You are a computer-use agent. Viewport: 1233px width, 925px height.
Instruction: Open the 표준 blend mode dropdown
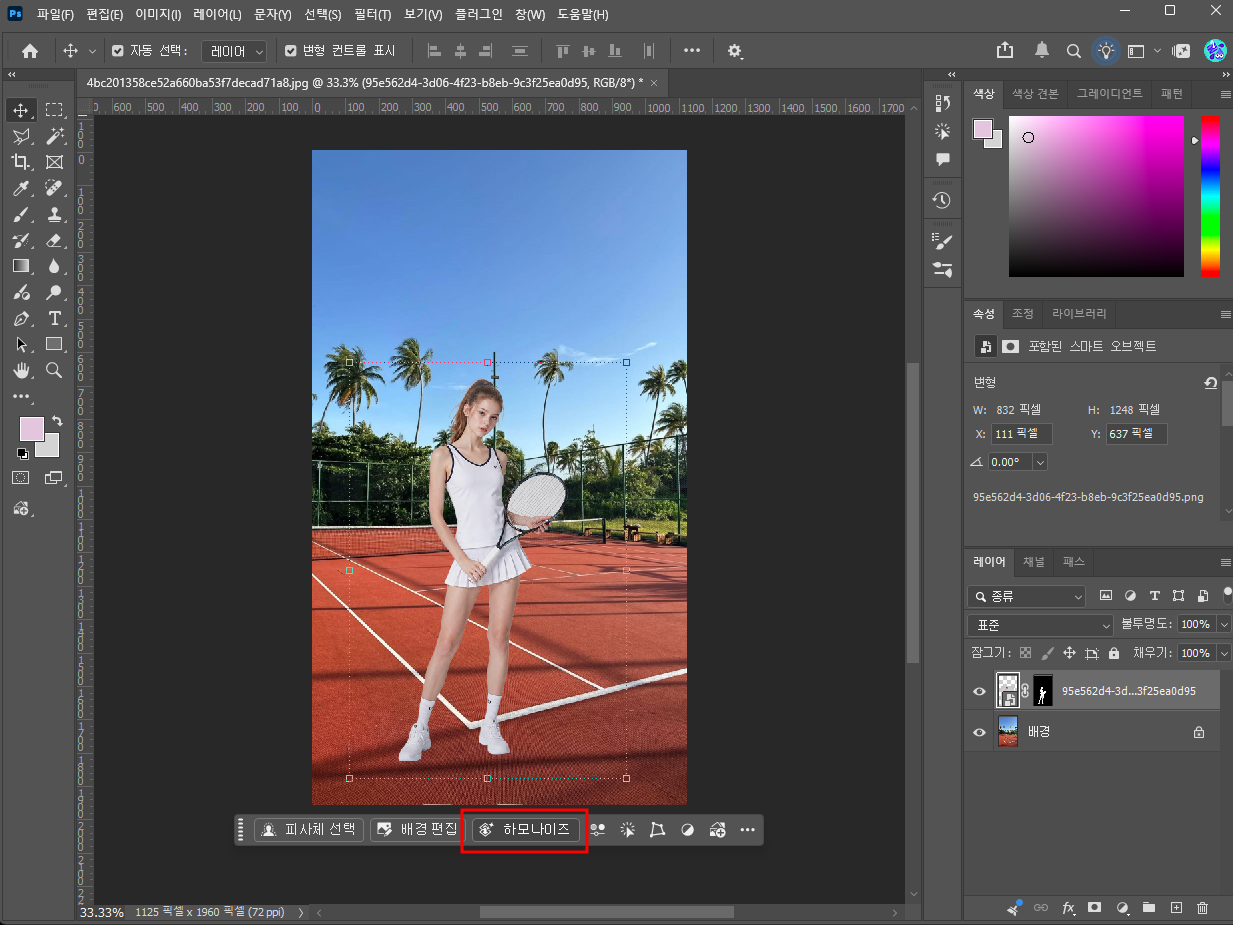coord(1040,625)
